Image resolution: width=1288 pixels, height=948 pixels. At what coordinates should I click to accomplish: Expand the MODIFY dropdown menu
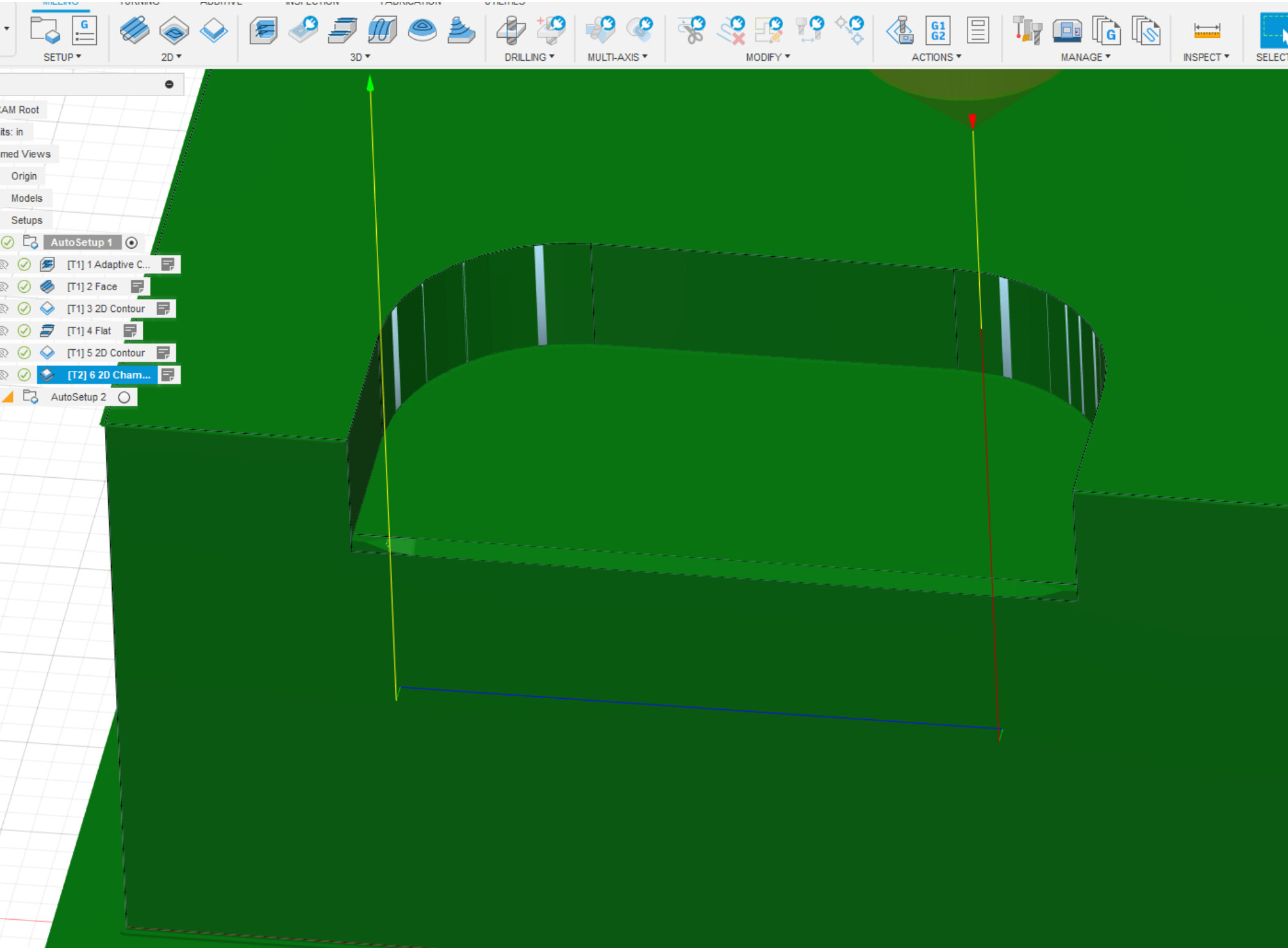(768, 57)
